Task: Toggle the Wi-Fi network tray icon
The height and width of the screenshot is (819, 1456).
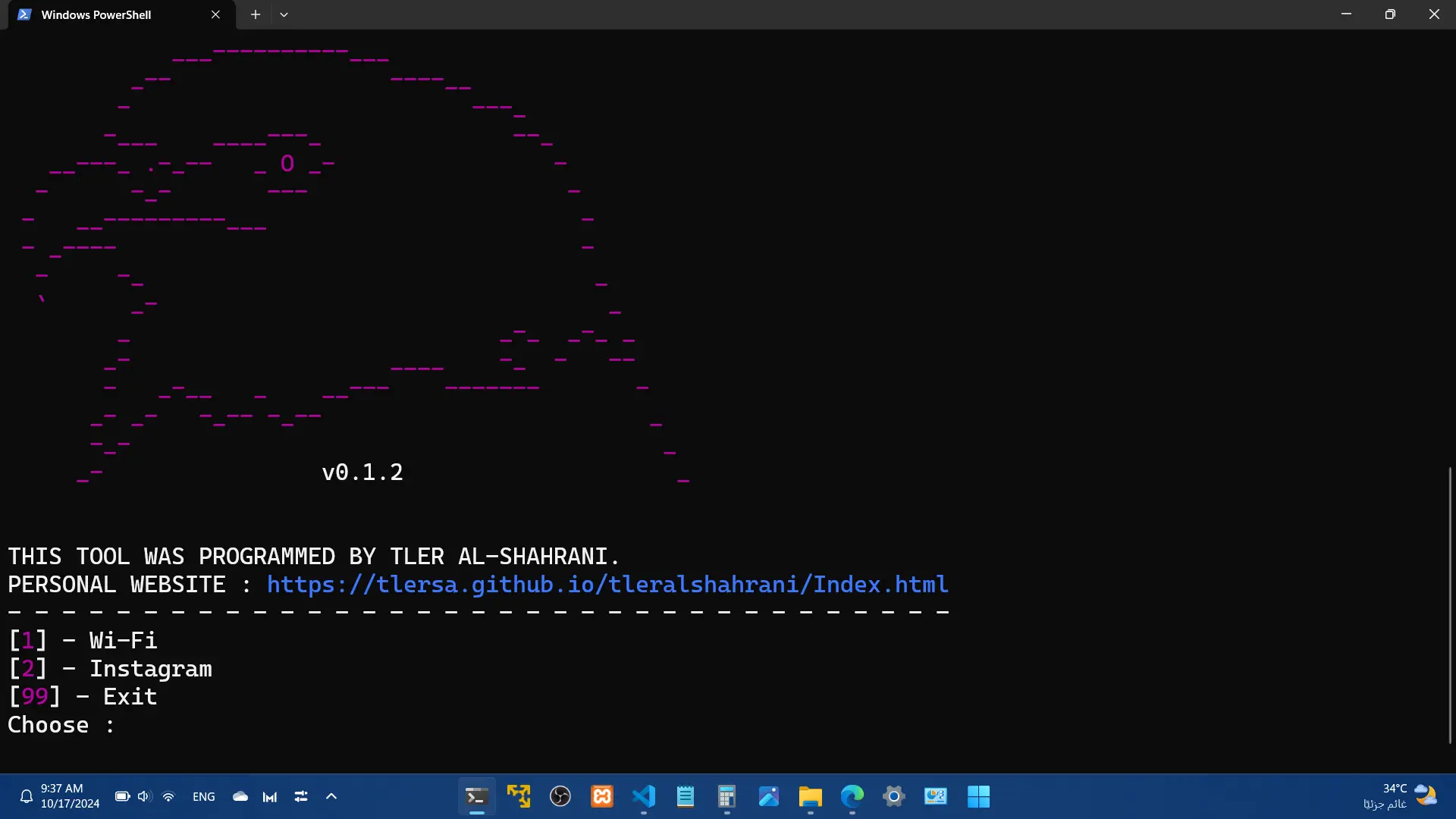Action: pos(168,796)
